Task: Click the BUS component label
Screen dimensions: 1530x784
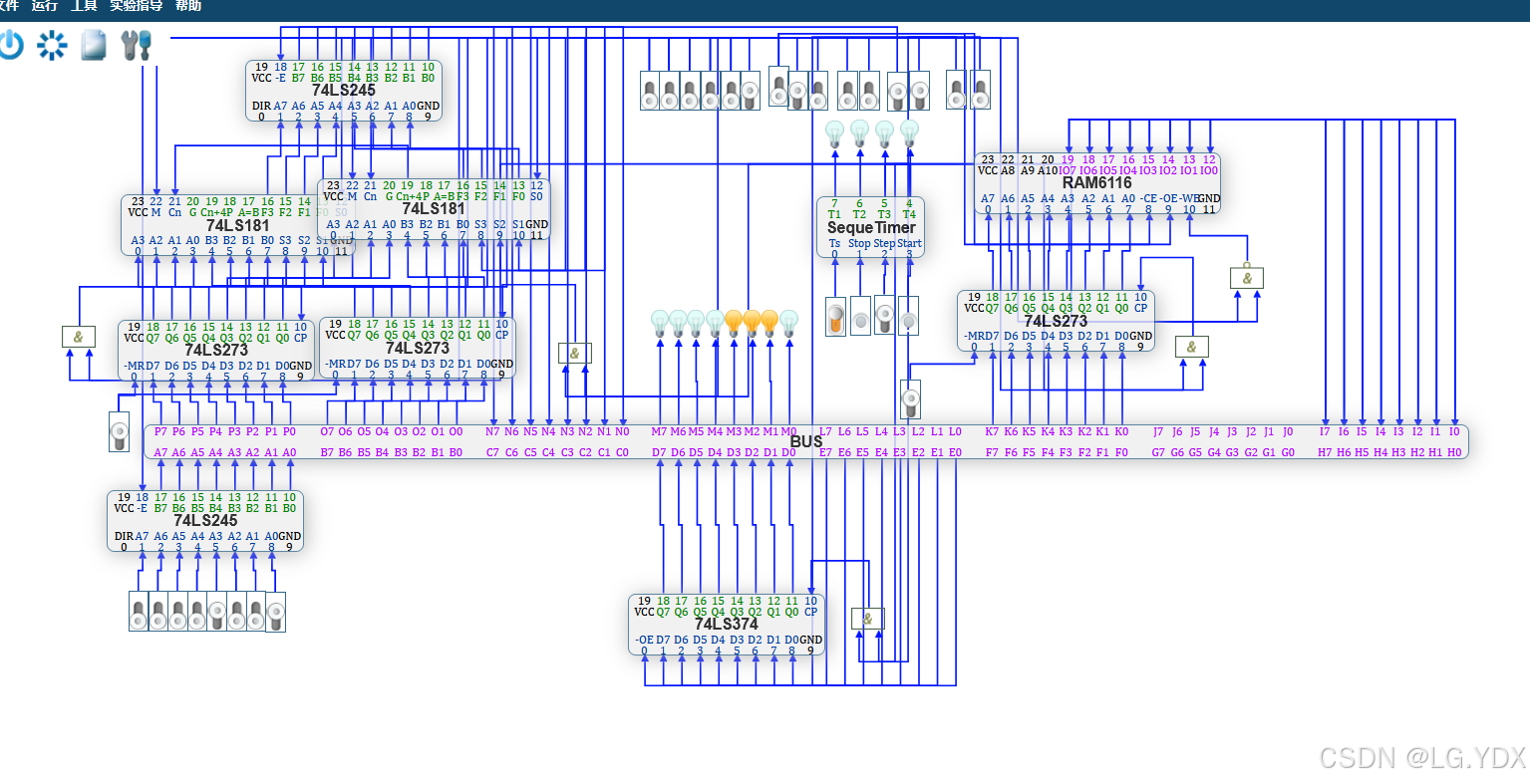Action: (x=806, y=441)
